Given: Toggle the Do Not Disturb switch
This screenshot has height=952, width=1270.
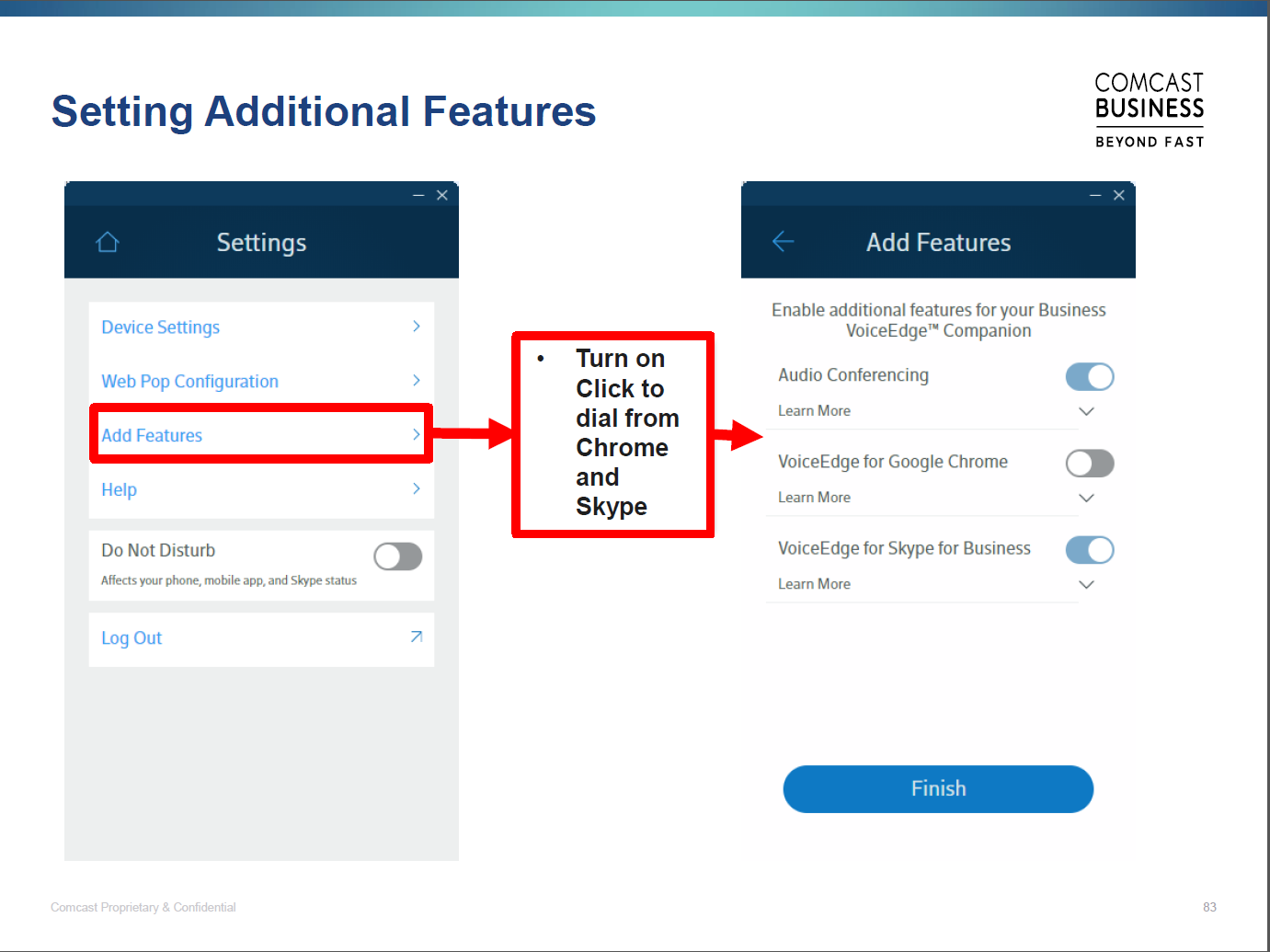Looking at the screenshot, I should (398, 556).
